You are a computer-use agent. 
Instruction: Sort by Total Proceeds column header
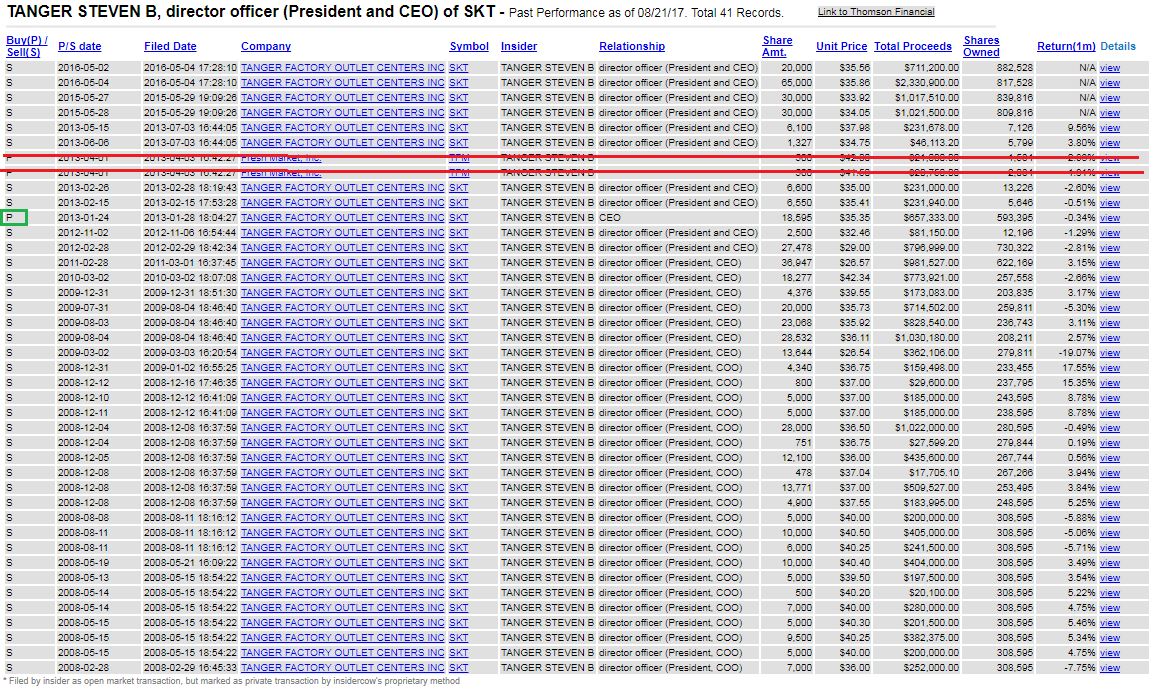pos(913,46)
